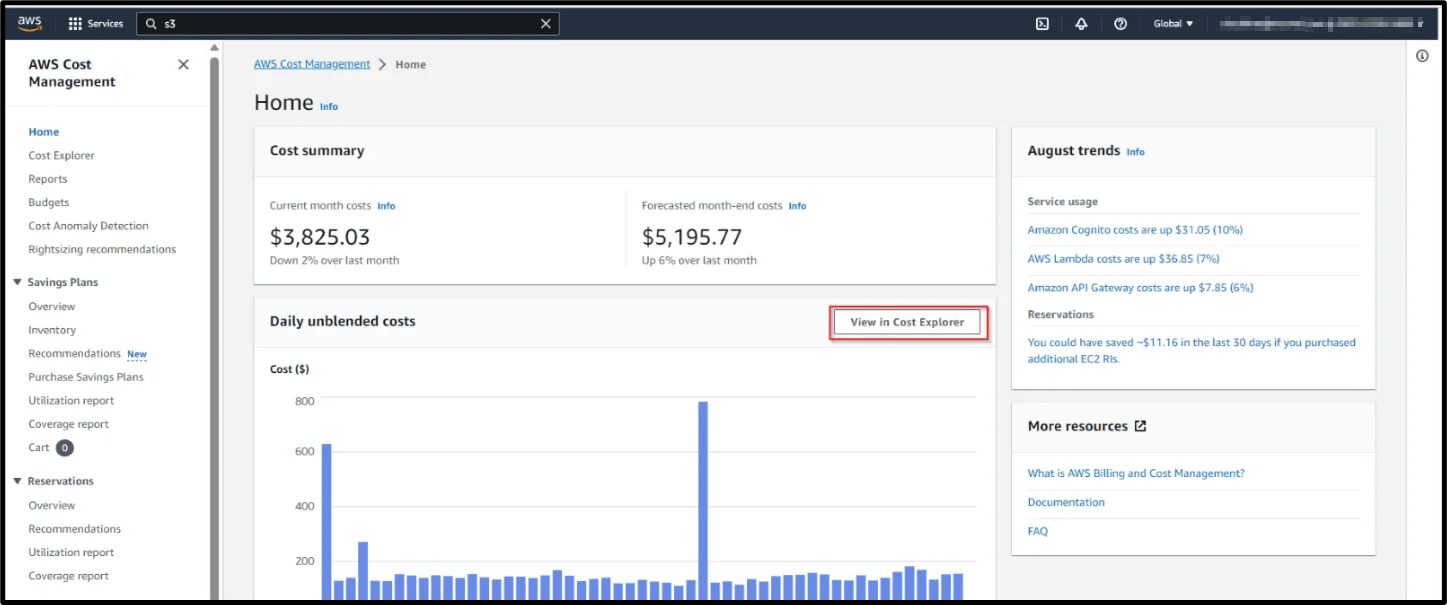Open the Global region dropdown
Screen dimensions: 1447x605
pos(1171,22)
